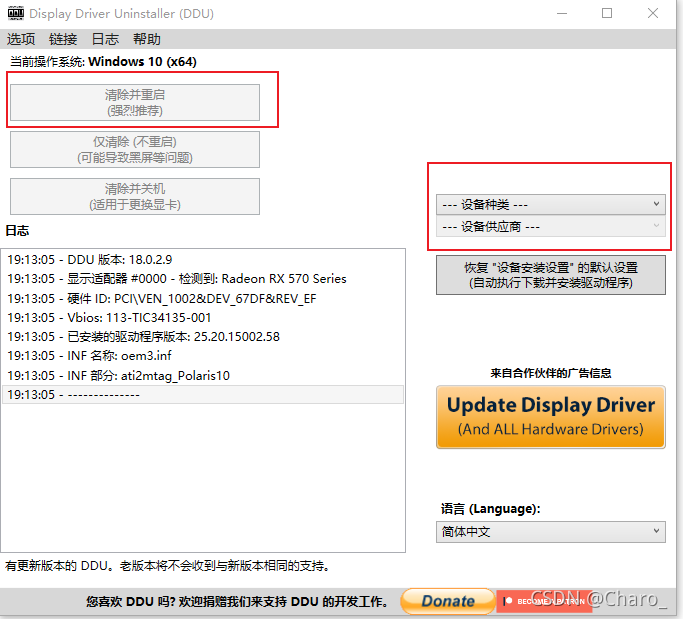This screenshot has height=619, width=683.
Task: Click the 清除并关机 button
Action: [135, 196]
